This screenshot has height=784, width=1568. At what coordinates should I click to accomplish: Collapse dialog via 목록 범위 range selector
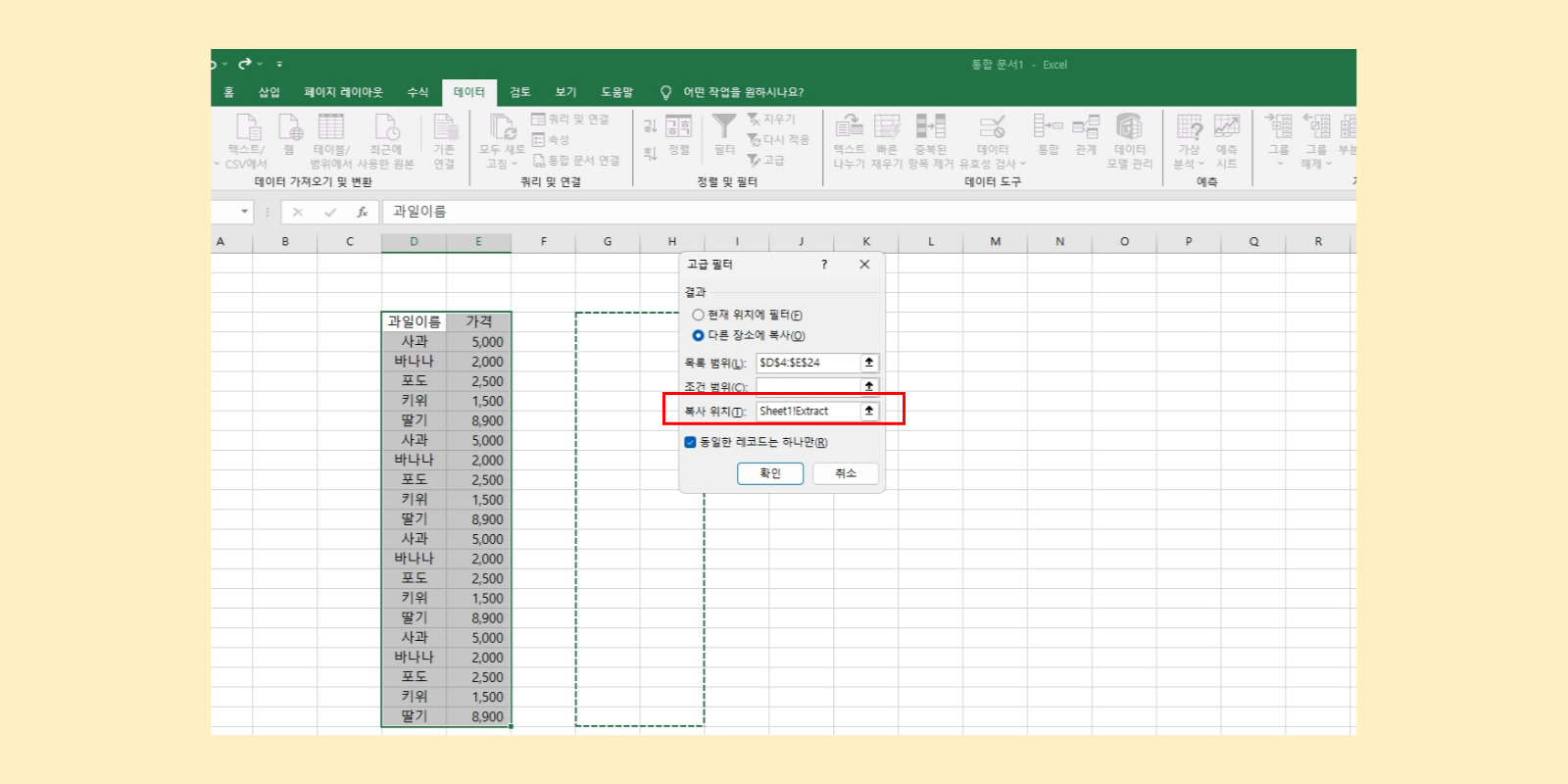[x=869, y=363]
